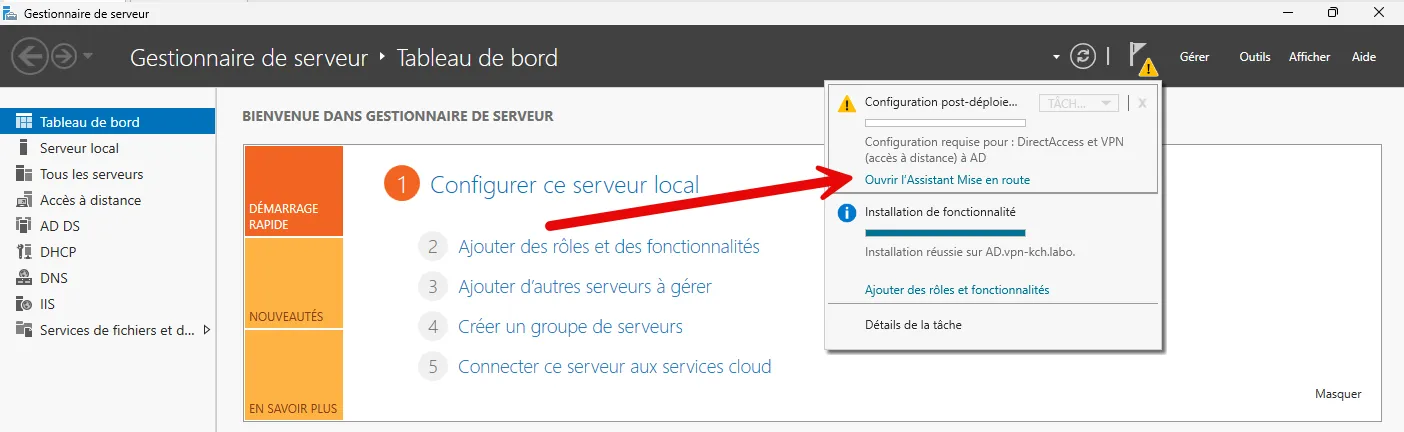Open the DHCP role icon
The width and height of the screenshot is (1404, 432).
click(24, 252)
